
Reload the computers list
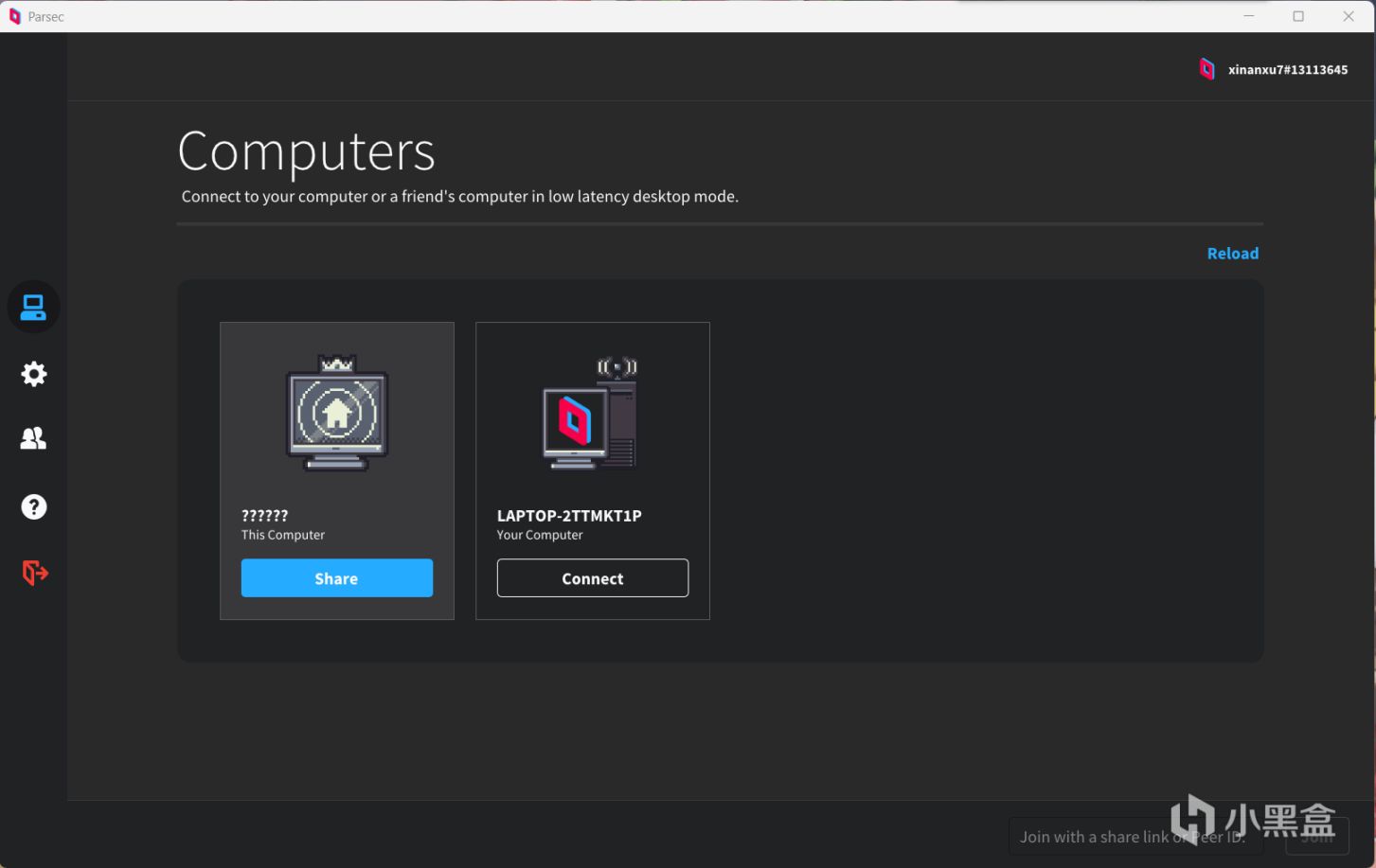click(x=1233, y=254)
